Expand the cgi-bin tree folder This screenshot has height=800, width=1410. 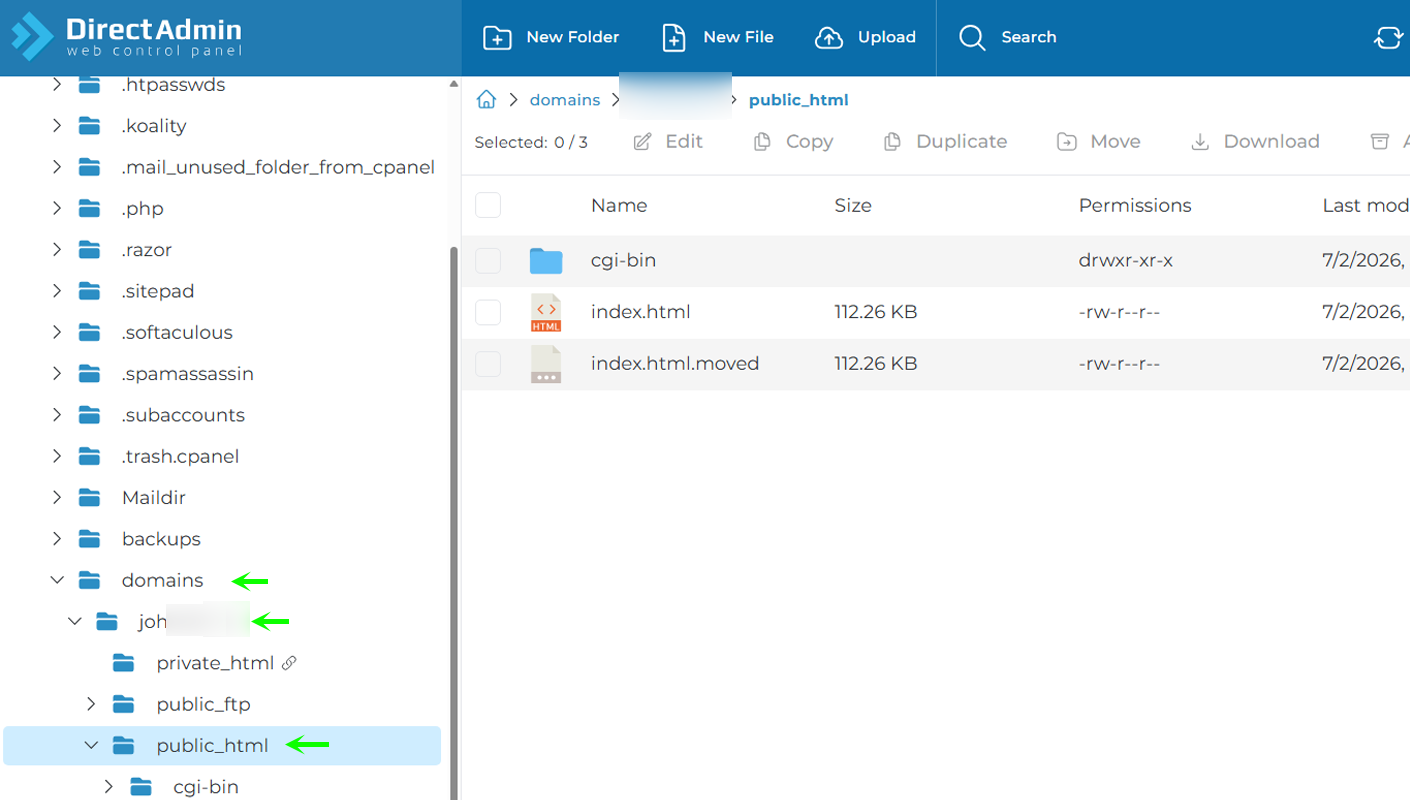point(108,787)
